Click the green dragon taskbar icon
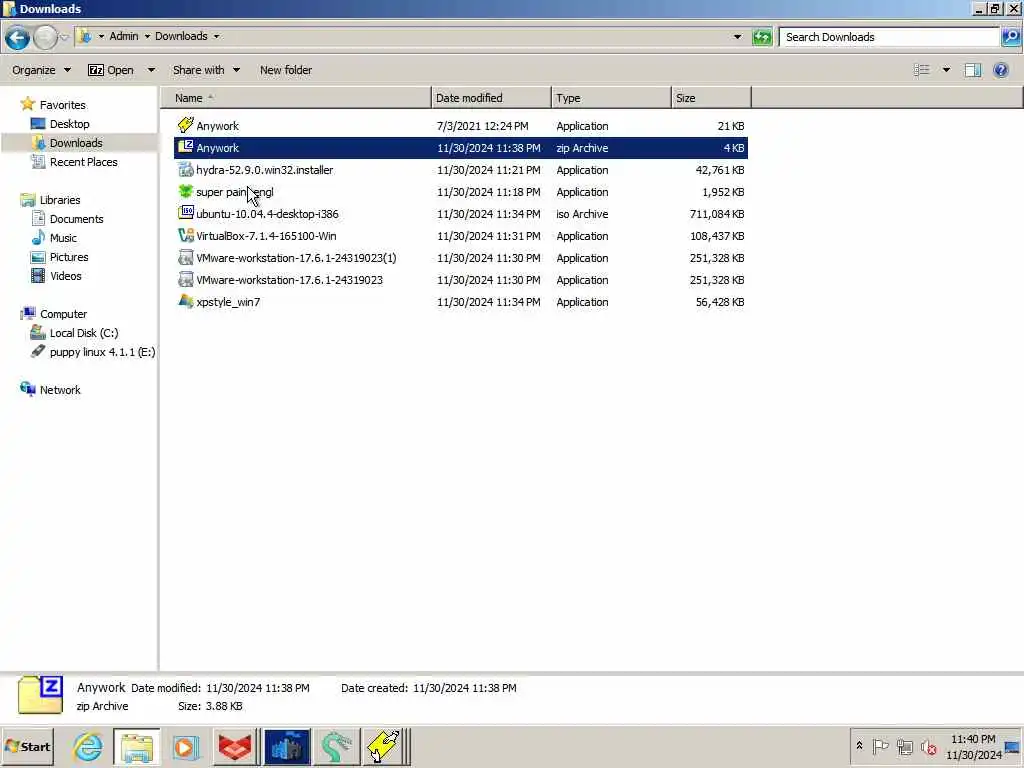This screenshot has width=1024, height=768. pos(336,746)
